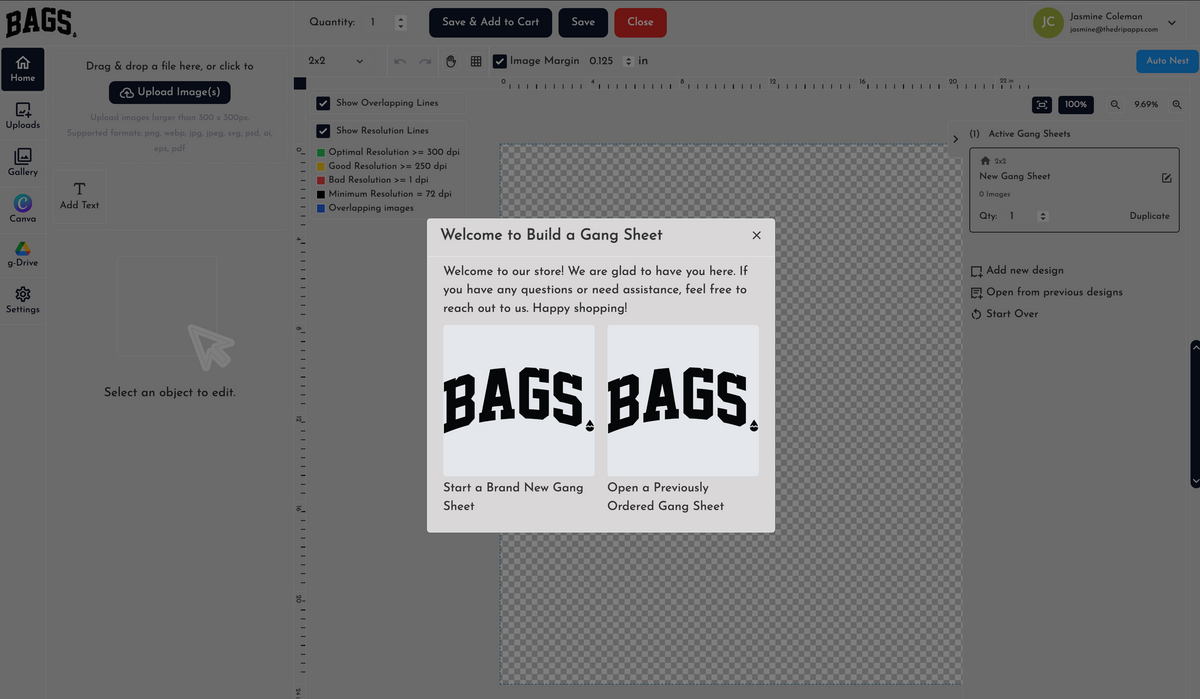Click the zoom in magnifier

pyautogui.click(x=1177, y=105)
